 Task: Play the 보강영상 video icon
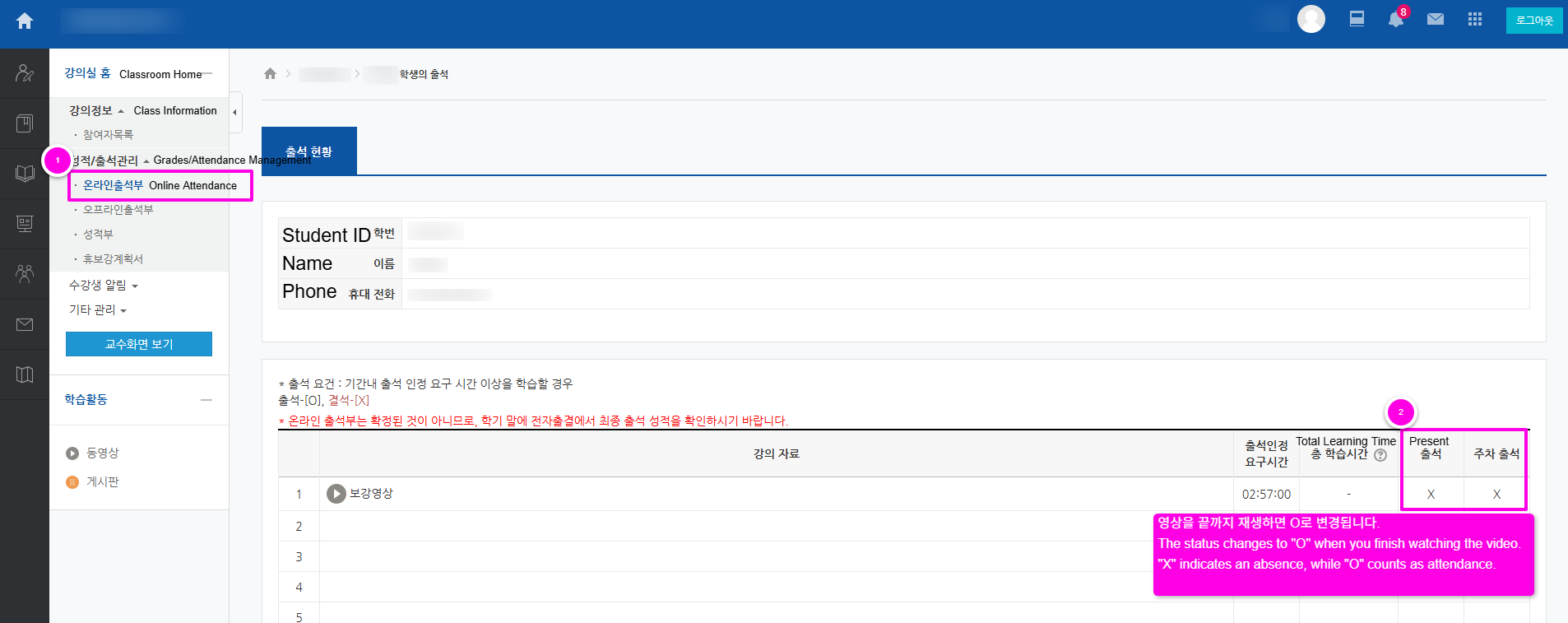(x=336, y=494)
